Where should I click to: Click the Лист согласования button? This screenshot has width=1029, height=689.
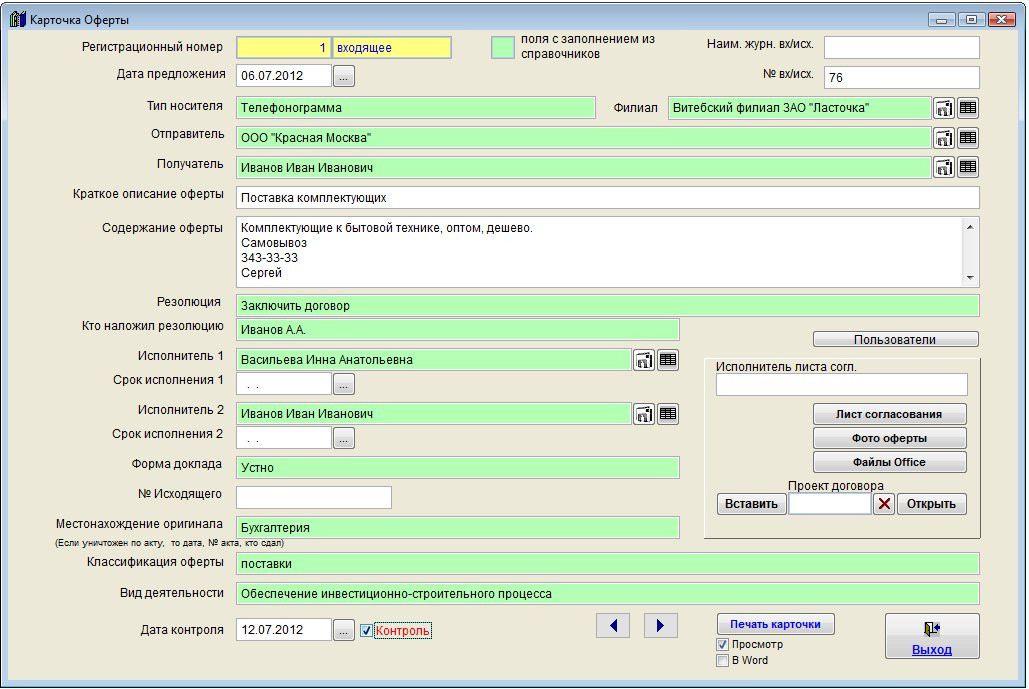[889, 414]
